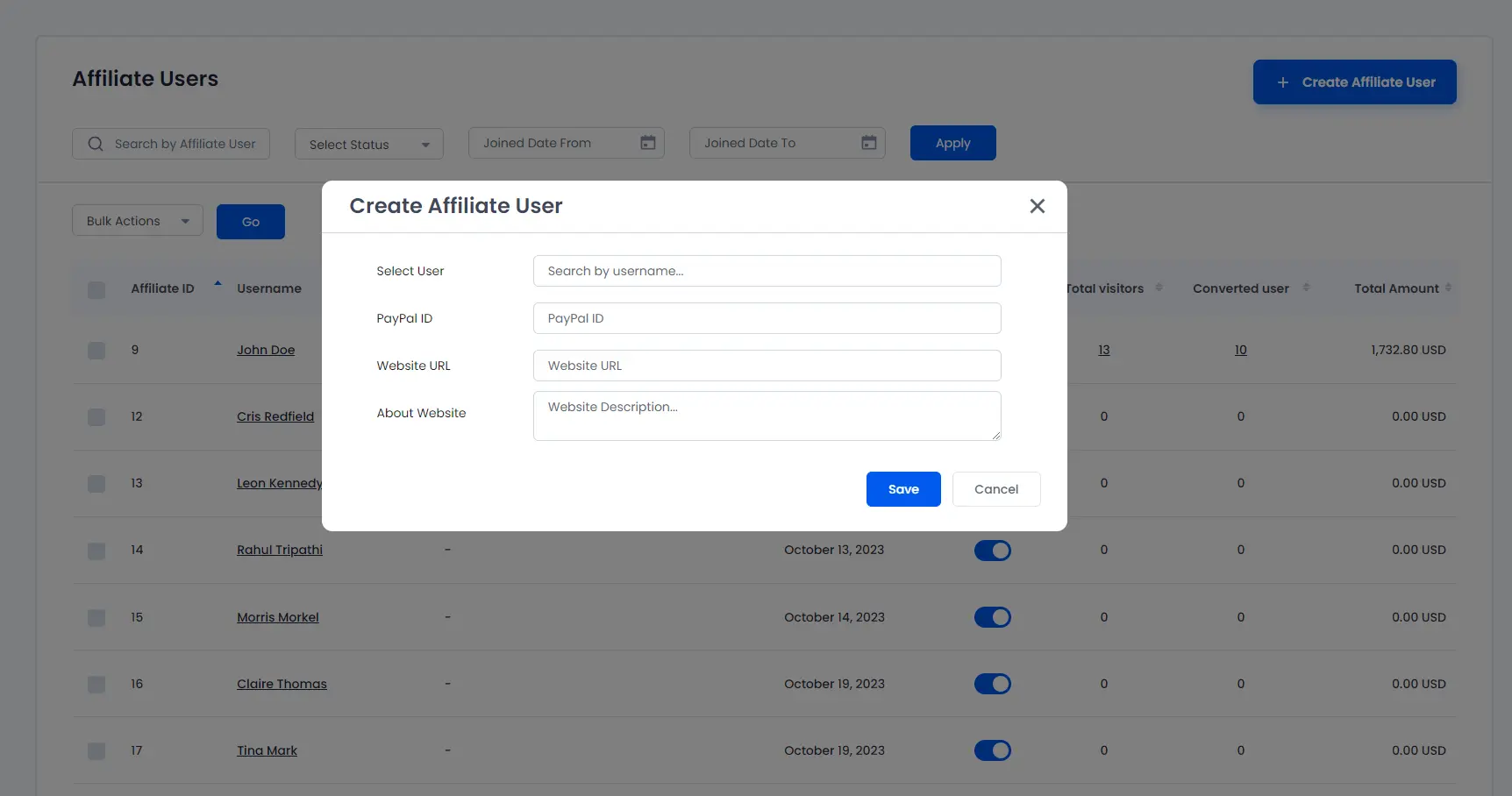The image size is (1512, 796).
Task: Toggle status switch for Tina Mark row
Action: [993, 750]
